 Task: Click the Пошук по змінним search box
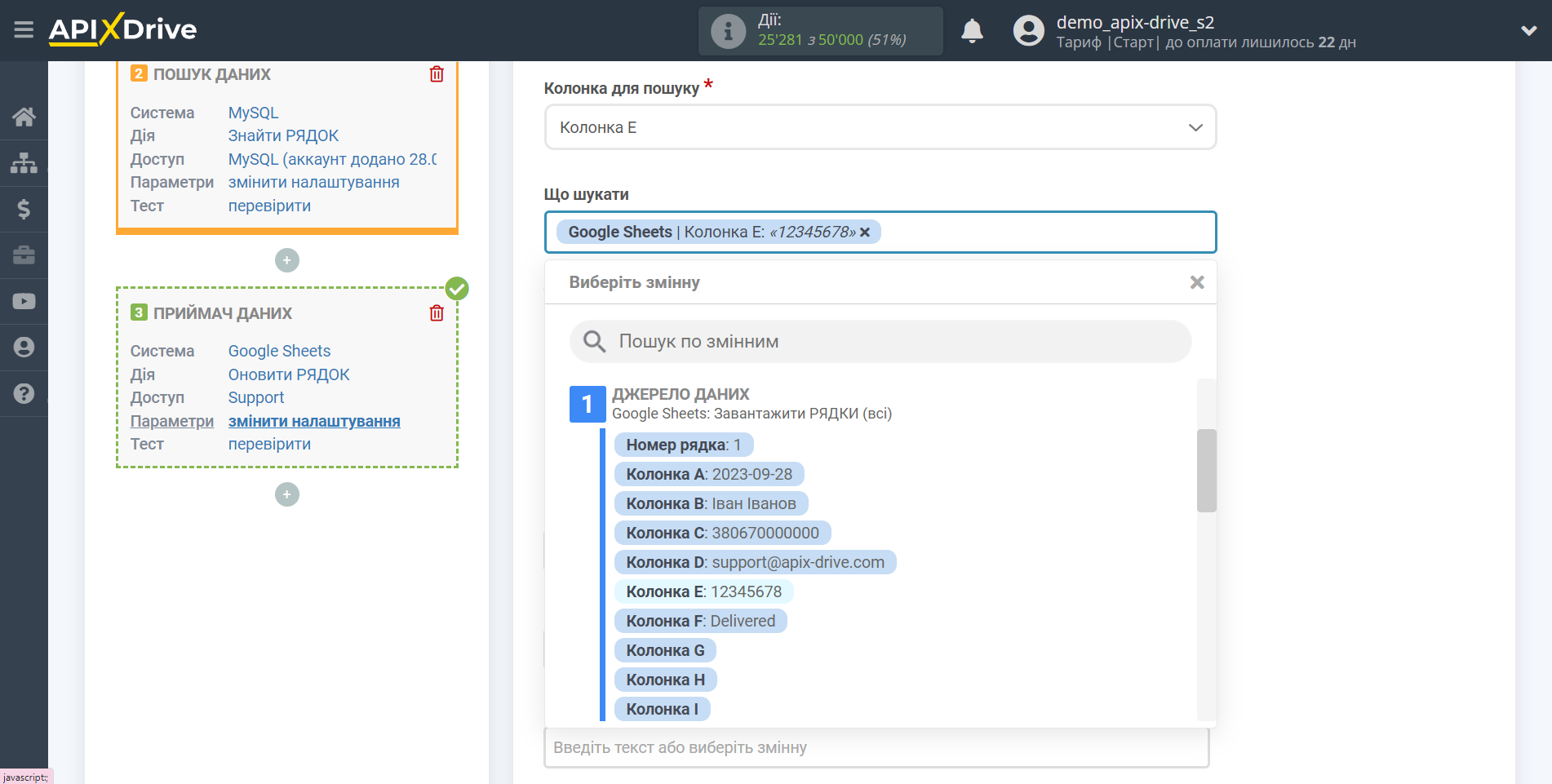880,341
